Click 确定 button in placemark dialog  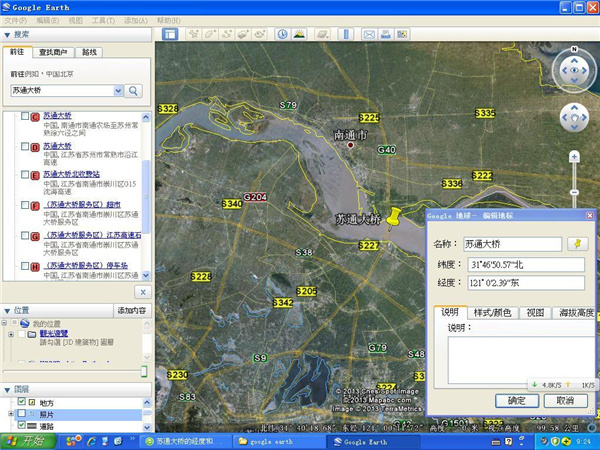click(x=517, y=401)
